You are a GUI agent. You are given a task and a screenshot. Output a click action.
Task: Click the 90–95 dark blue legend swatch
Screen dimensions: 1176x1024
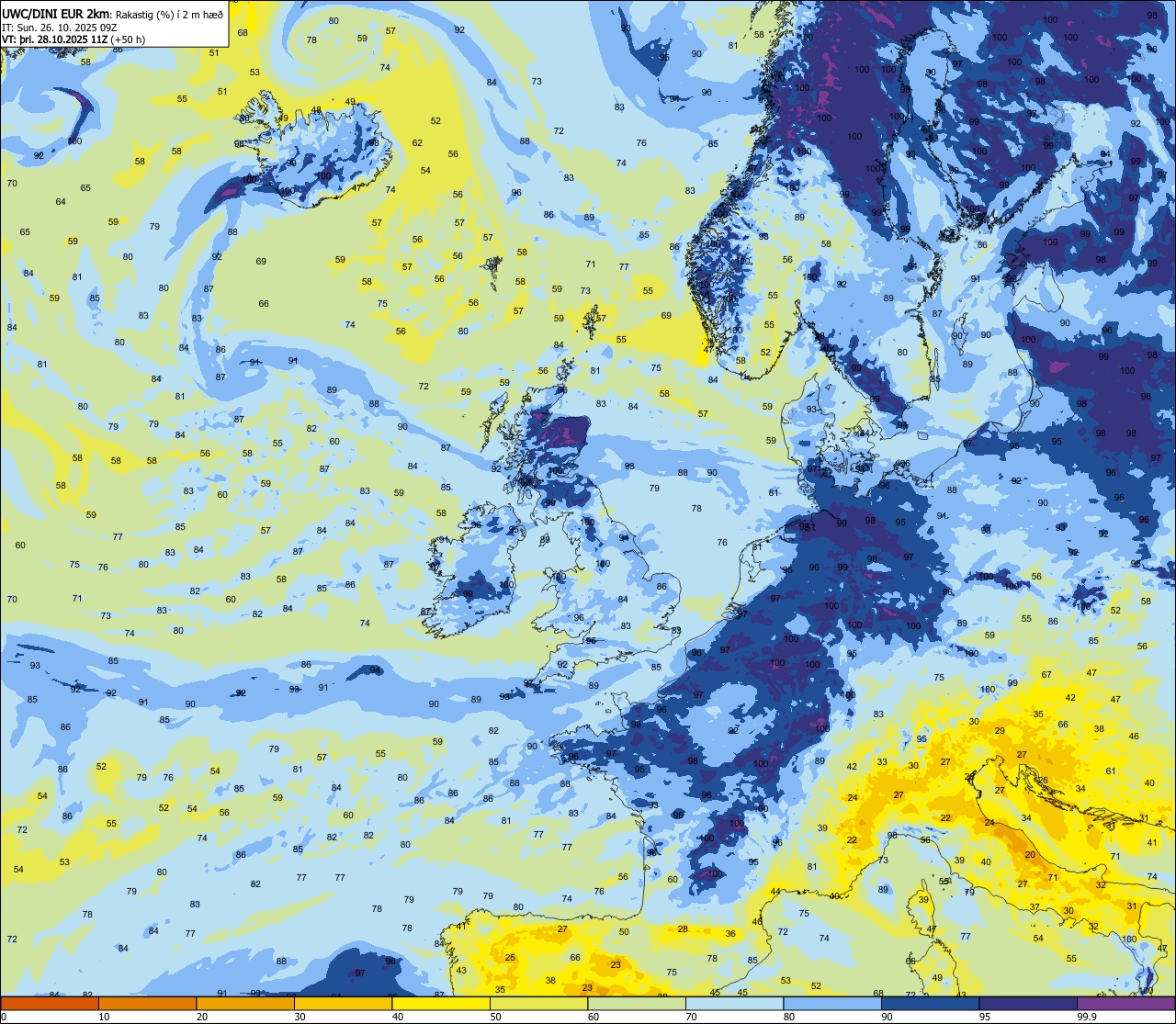coord(930,1003)
